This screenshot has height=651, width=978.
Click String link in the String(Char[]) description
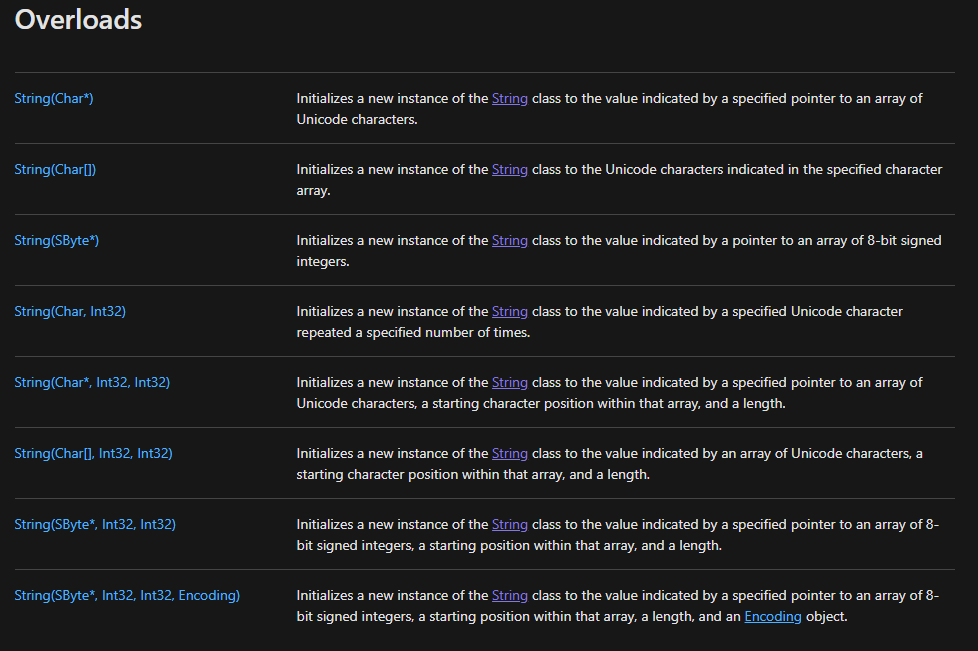tap(510, 170)
